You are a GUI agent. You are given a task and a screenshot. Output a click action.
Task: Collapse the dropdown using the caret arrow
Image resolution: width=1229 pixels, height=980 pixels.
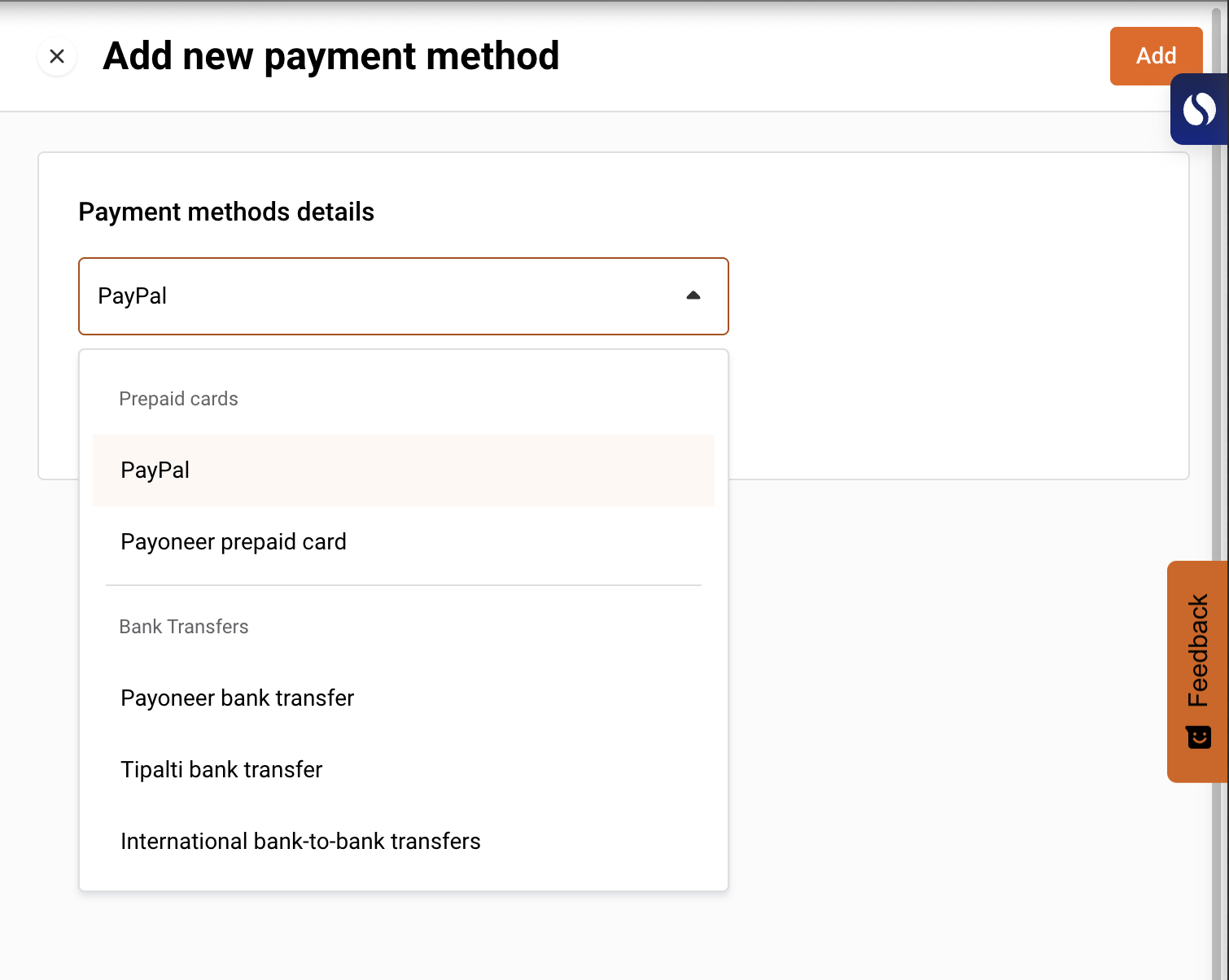click(x=693, y=295)
